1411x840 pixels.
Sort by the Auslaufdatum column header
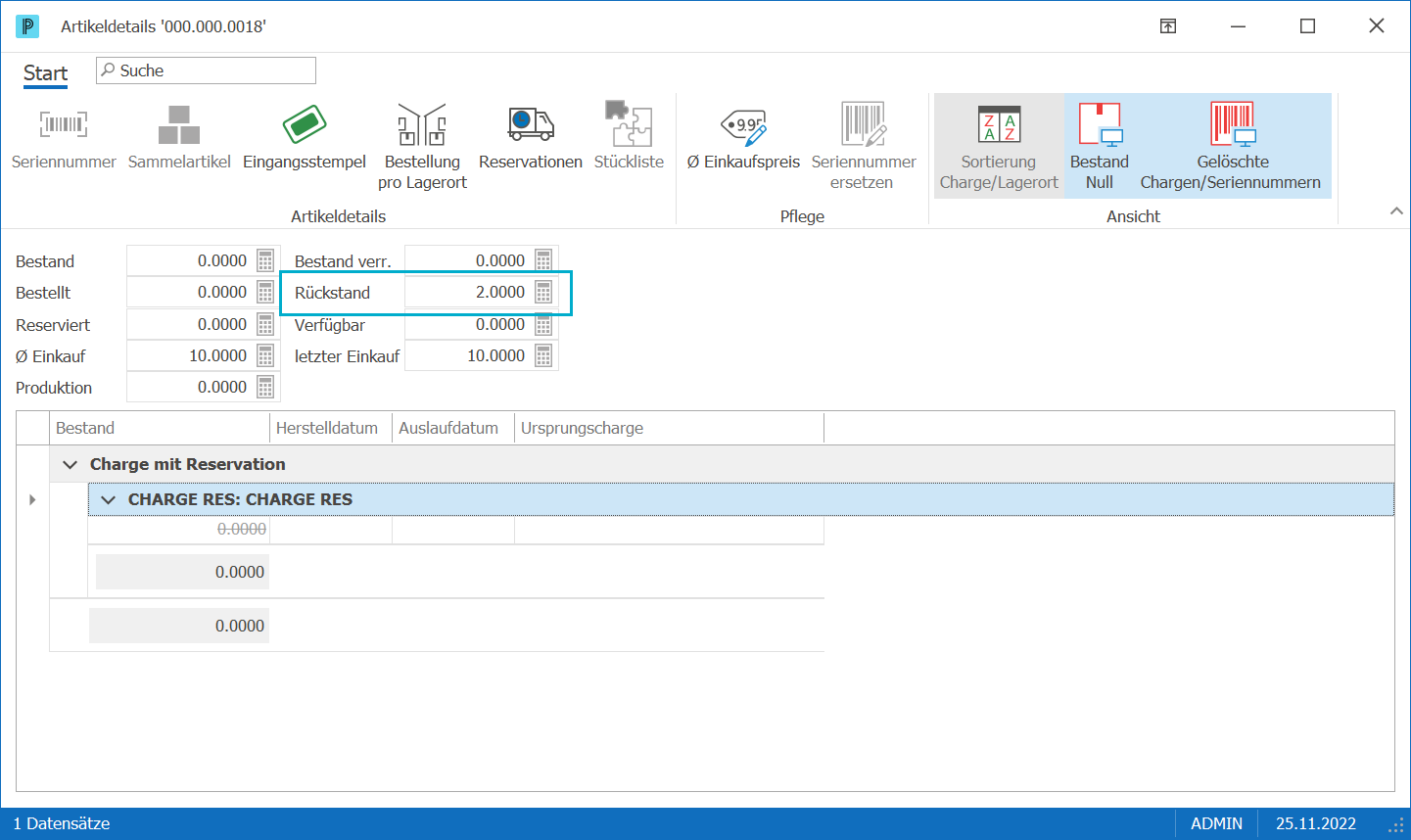click(x=453, y=428)
